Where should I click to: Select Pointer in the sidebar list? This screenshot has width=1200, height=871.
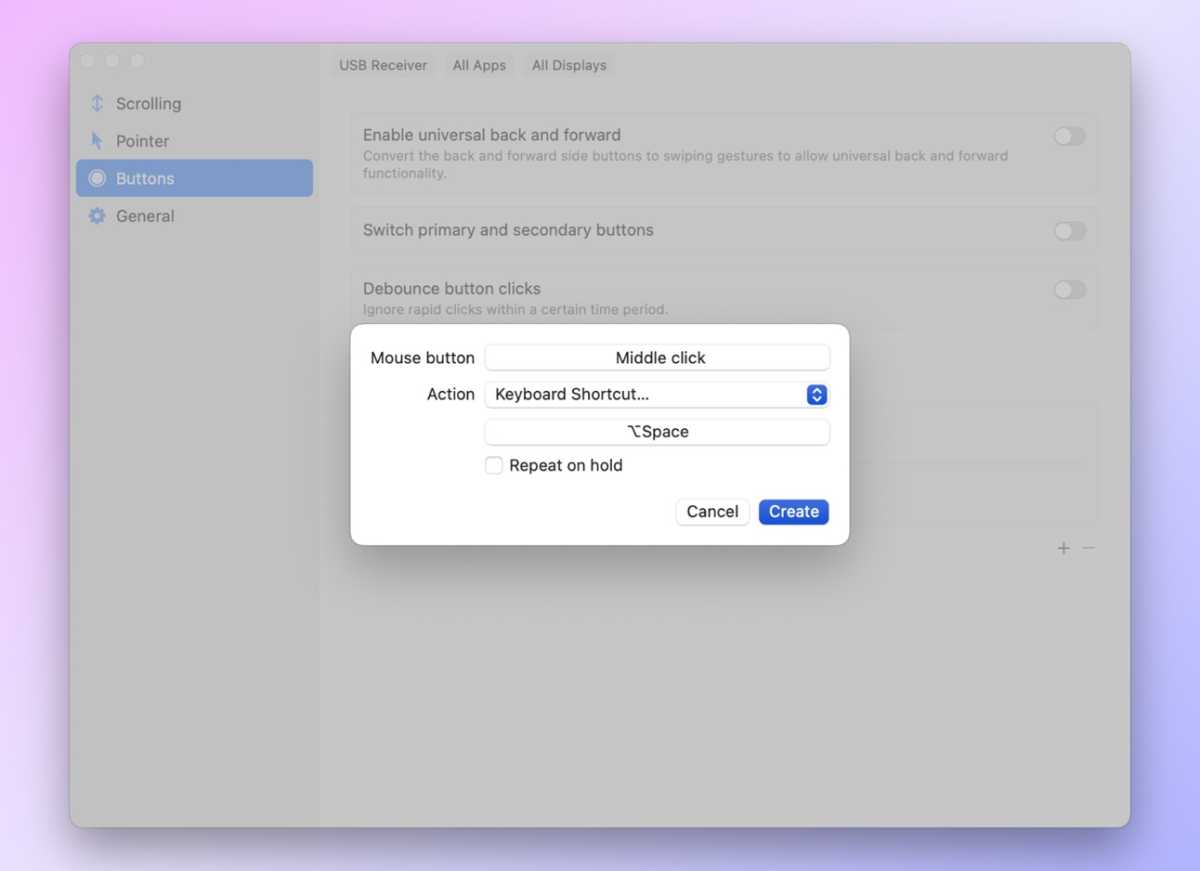[x=140, y=141]
